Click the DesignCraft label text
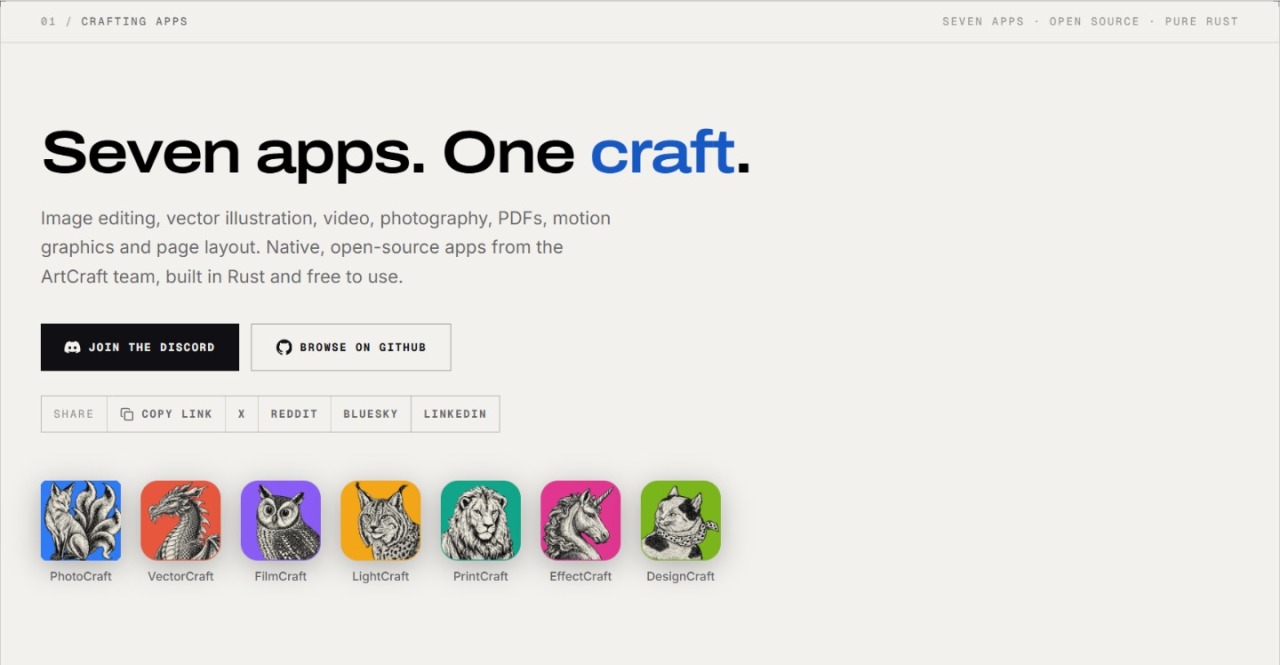This screenshot has height=665, width=1280. [681, 576]
